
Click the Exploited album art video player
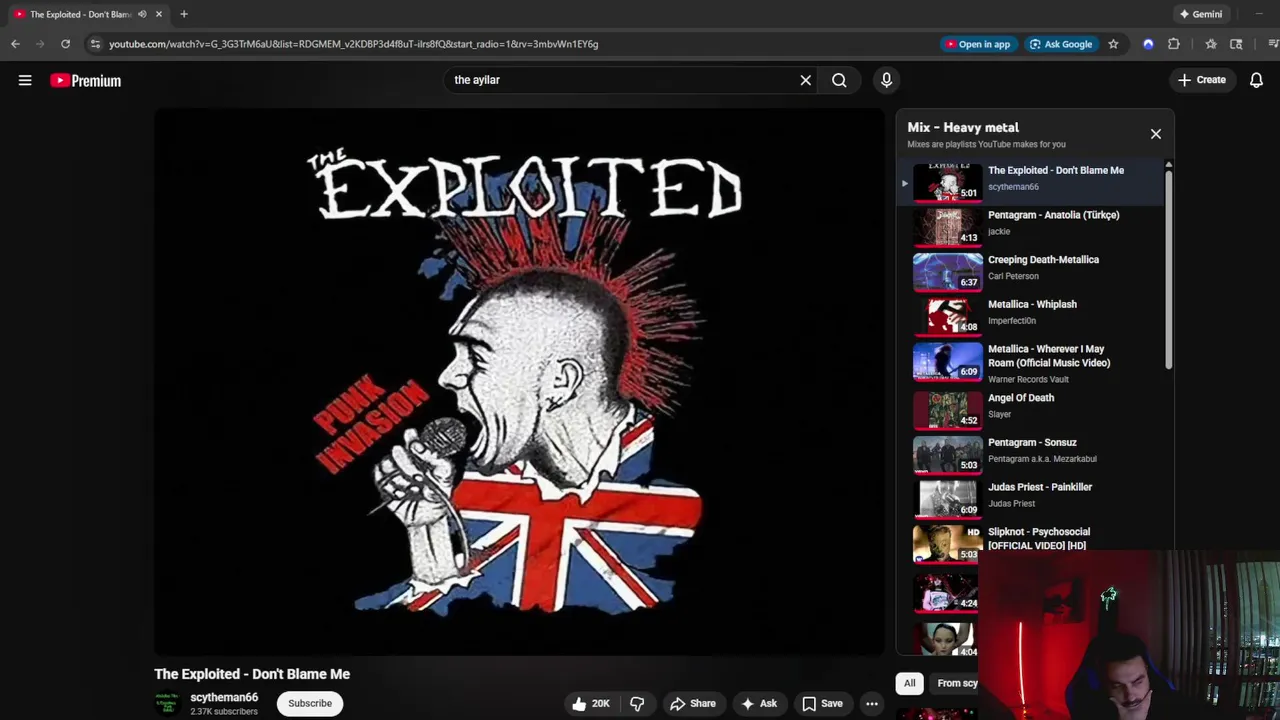519,382
